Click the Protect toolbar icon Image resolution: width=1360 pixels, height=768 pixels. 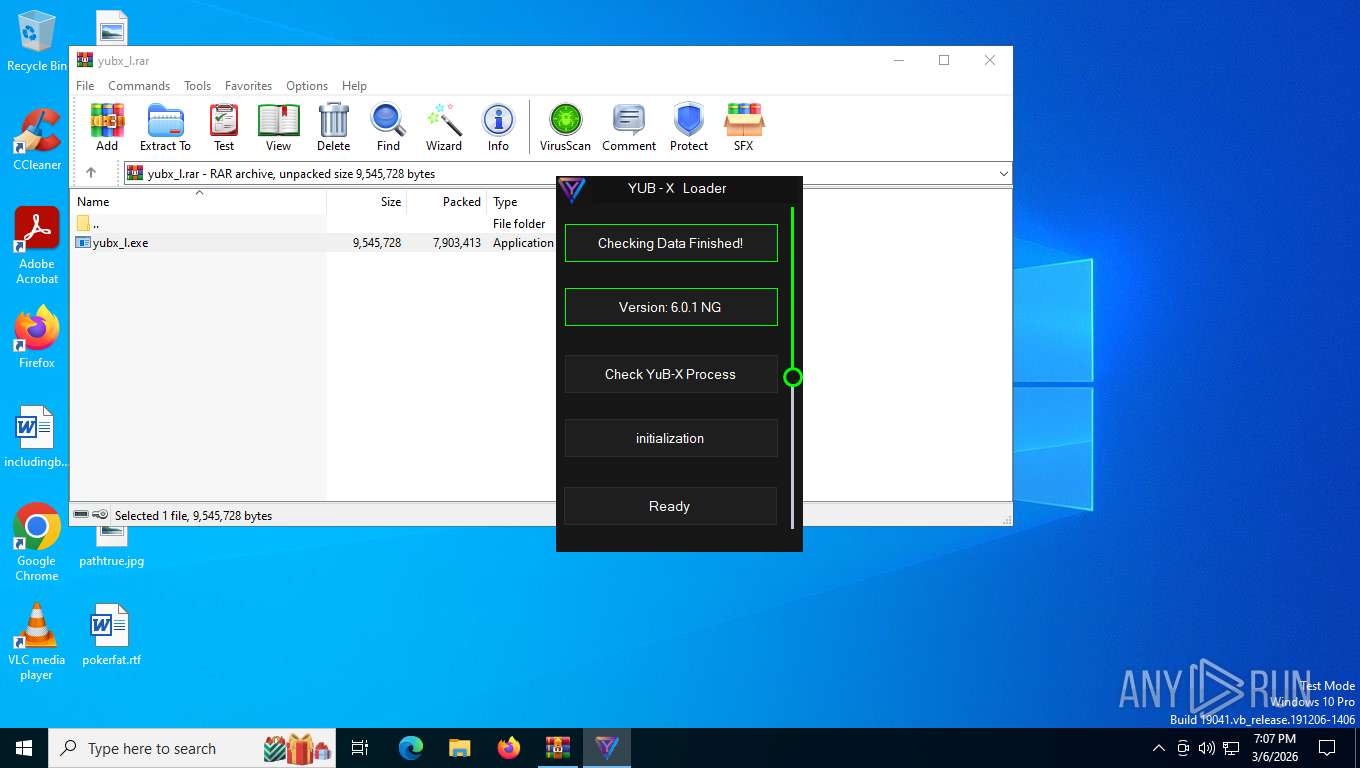click(x=689, y=127)
